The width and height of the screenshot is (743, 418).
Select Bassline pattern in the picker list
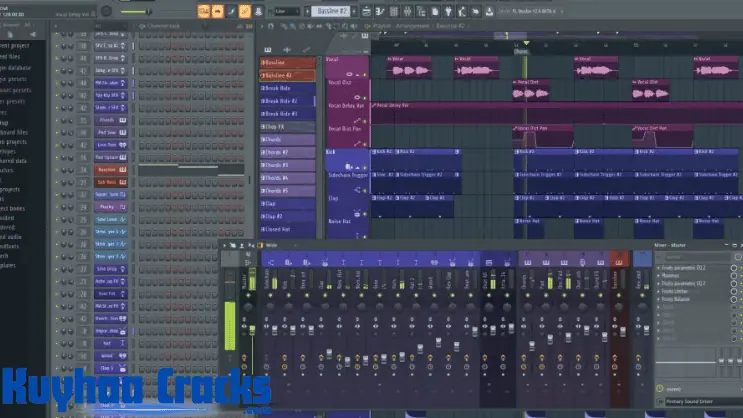(x=288, y=62)
